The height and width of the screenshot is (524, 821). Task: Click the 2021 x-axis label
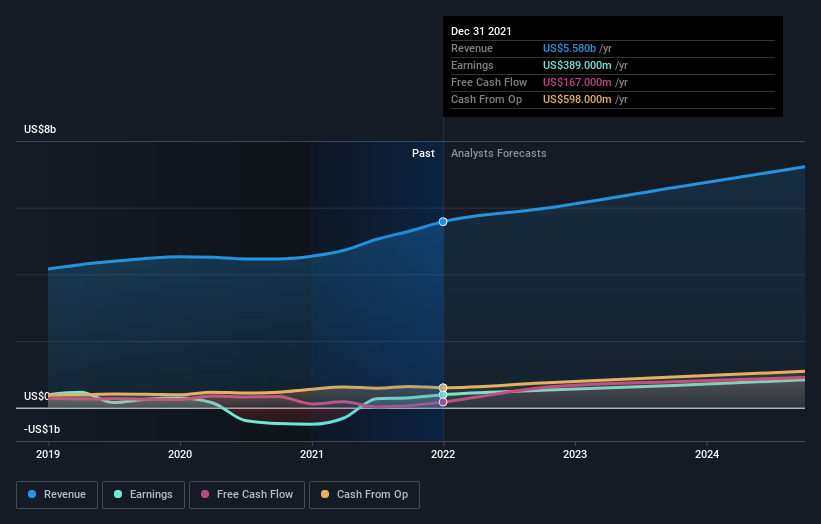(312, 454)
